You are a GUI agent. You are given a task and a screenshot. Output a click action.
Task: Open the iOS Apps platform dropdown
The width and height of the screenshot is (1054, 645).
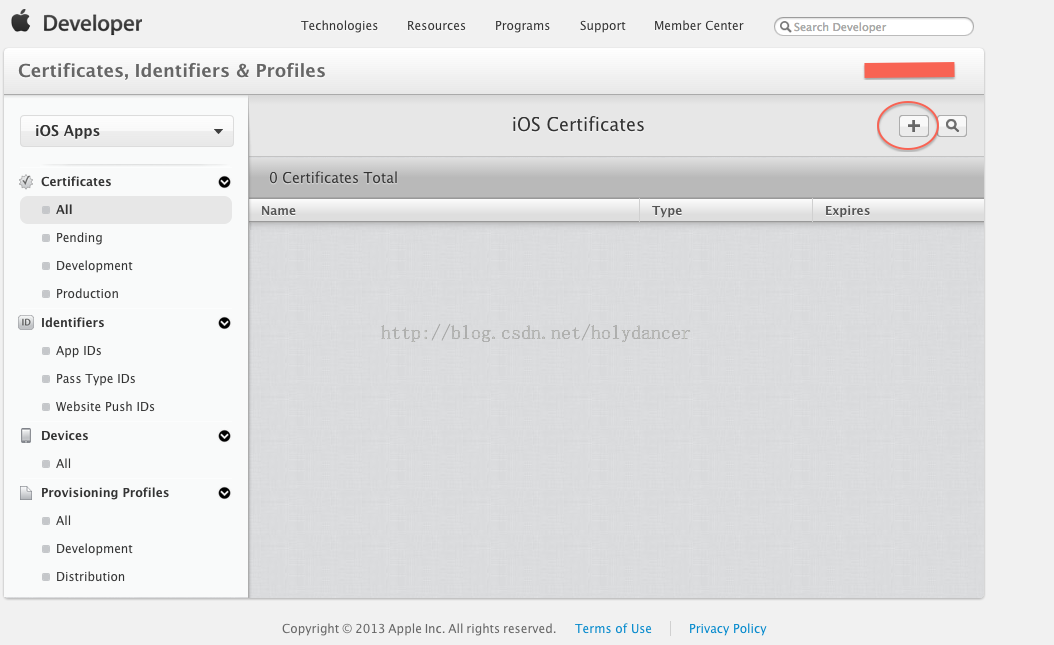point(127,131)
